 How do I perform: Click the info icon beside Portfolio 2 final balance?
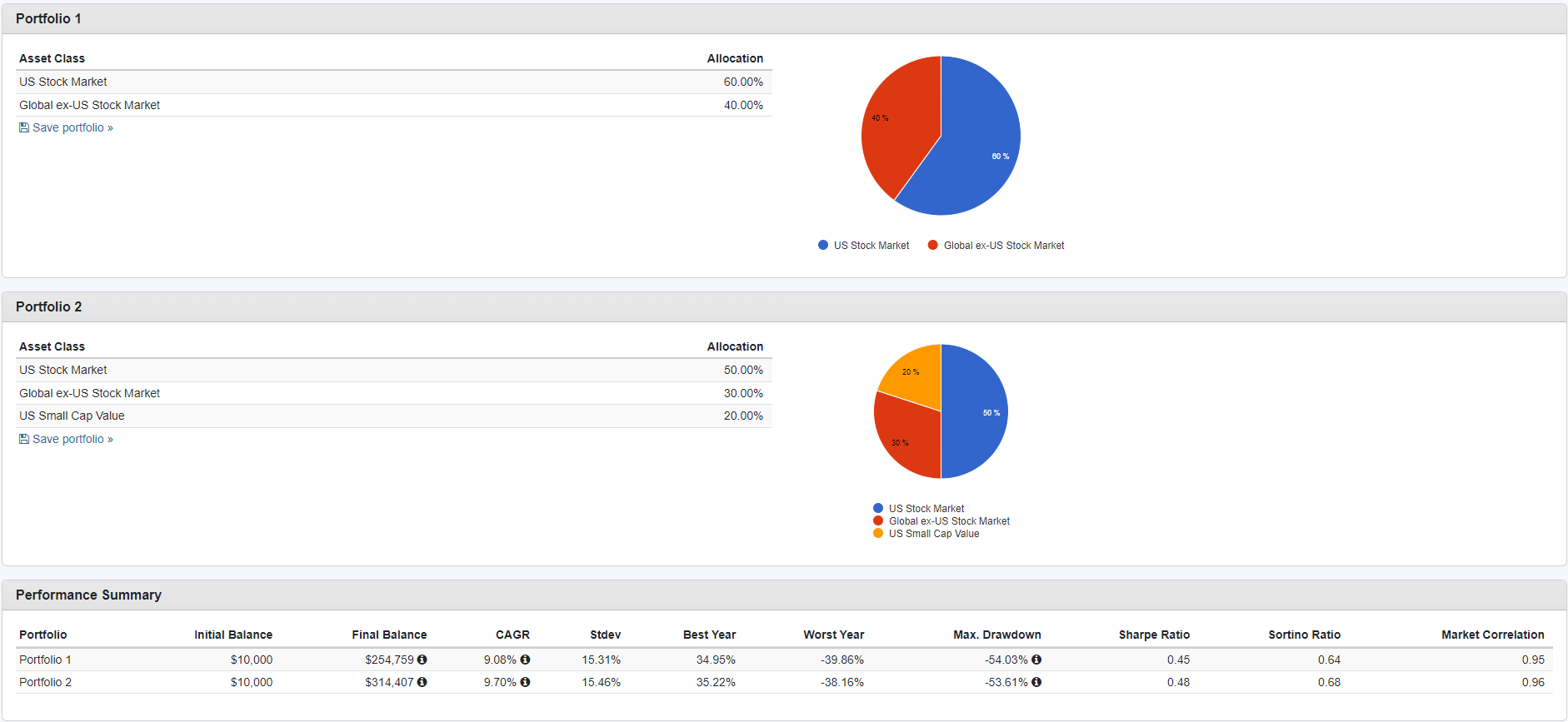(x=422, y=682)
